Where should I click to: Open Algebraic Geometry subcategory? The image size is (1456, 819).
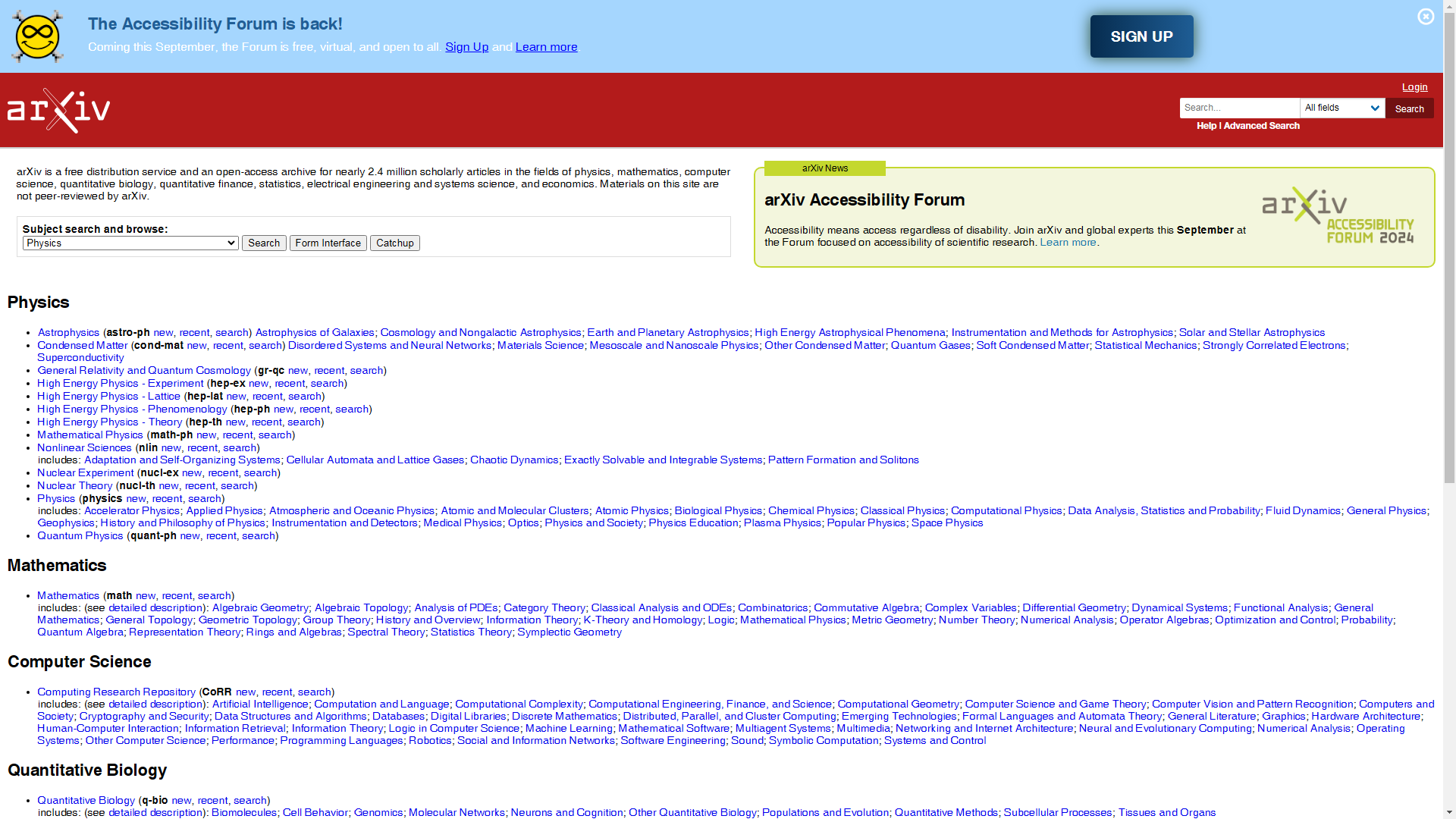point(260,608)
